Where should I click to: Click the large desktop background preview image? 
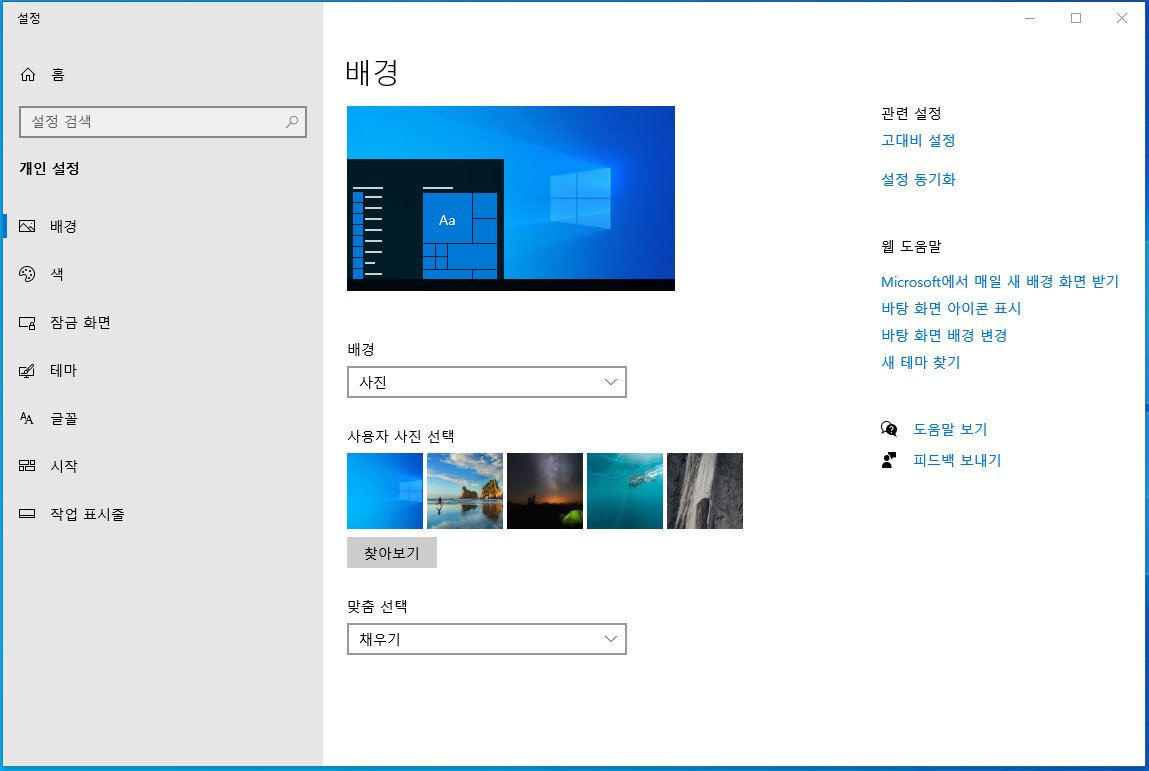coord(511,199)
